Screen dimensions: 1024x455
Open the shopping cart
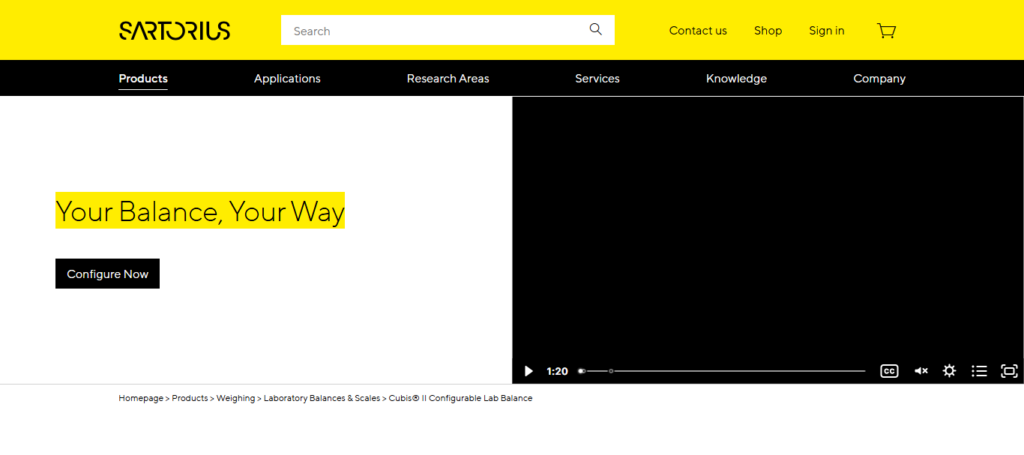point(886,31)
